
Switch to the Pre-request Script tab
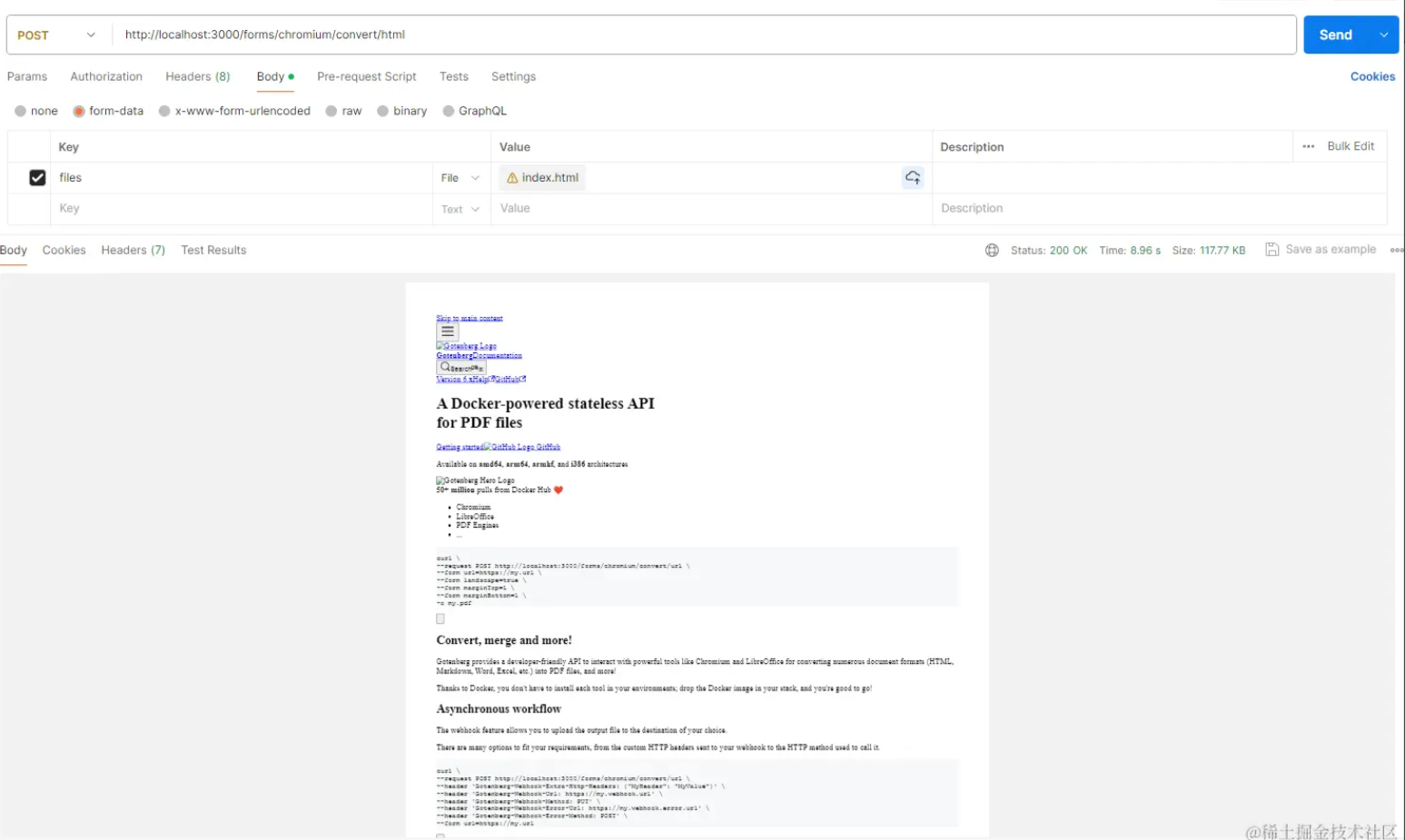(x=367, y=76)
